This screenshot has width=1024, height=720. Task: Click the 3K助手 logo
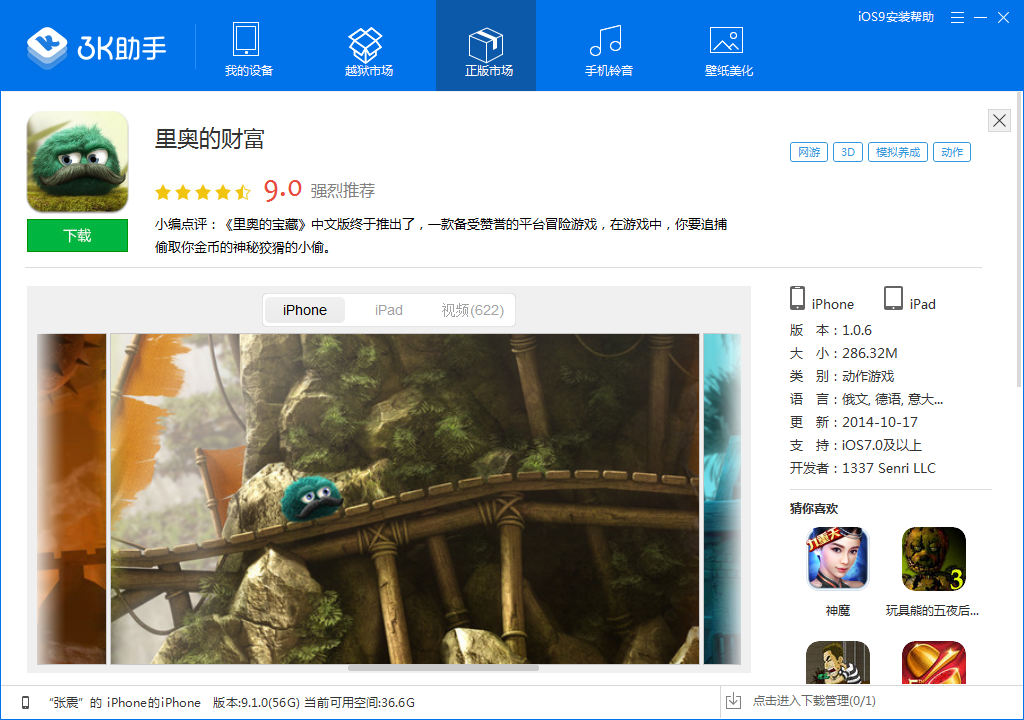96,47
